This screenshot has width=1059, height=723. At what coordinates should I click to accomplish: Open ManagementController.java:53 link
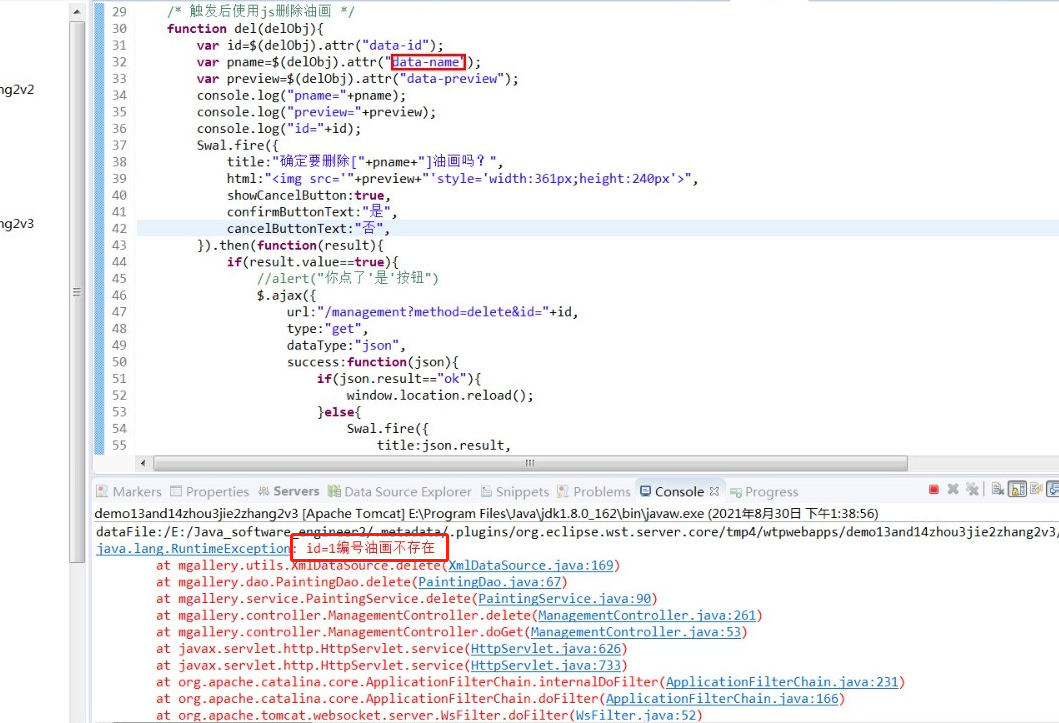[636, 633]
